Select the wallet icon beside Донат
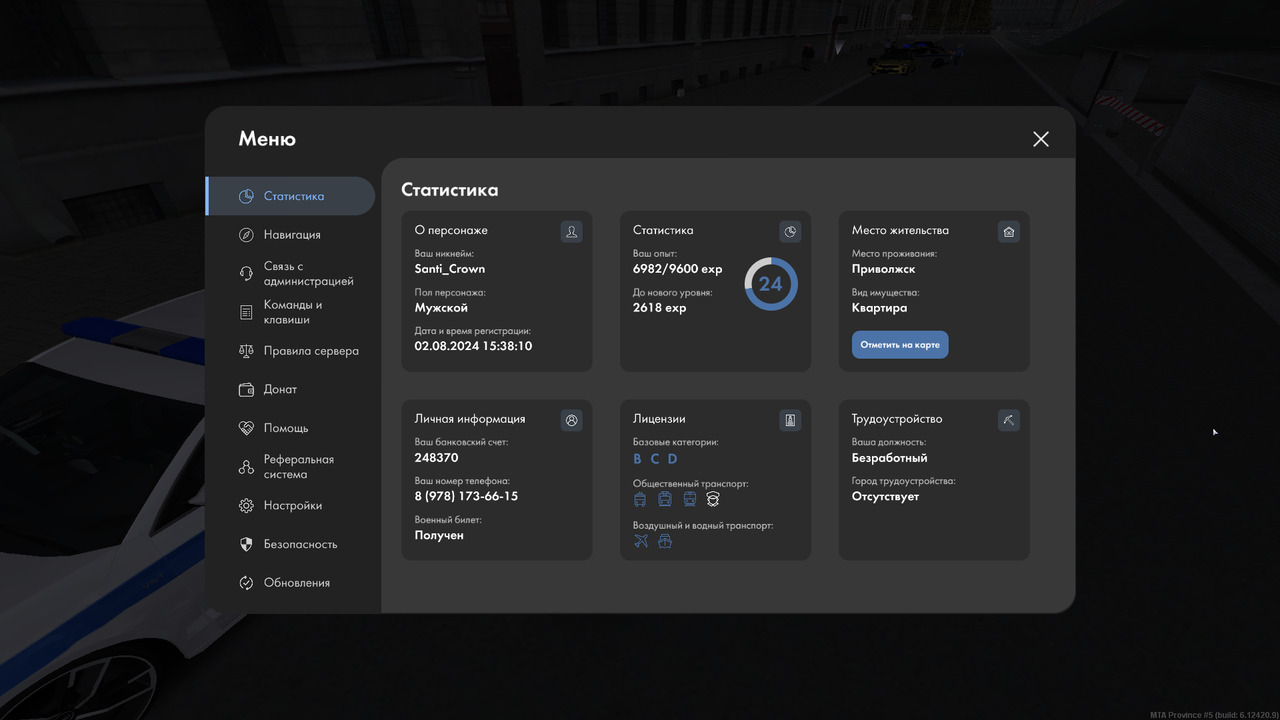Image resolution: width=1280 pixels, height=720 pixels. click(245, 389)
